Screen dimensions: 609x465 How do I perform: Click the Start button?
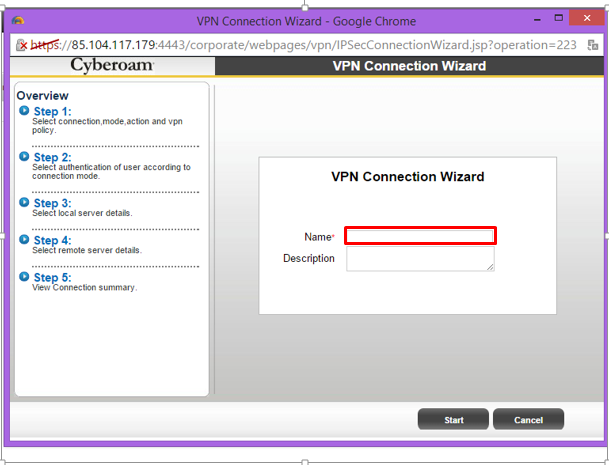453,420
